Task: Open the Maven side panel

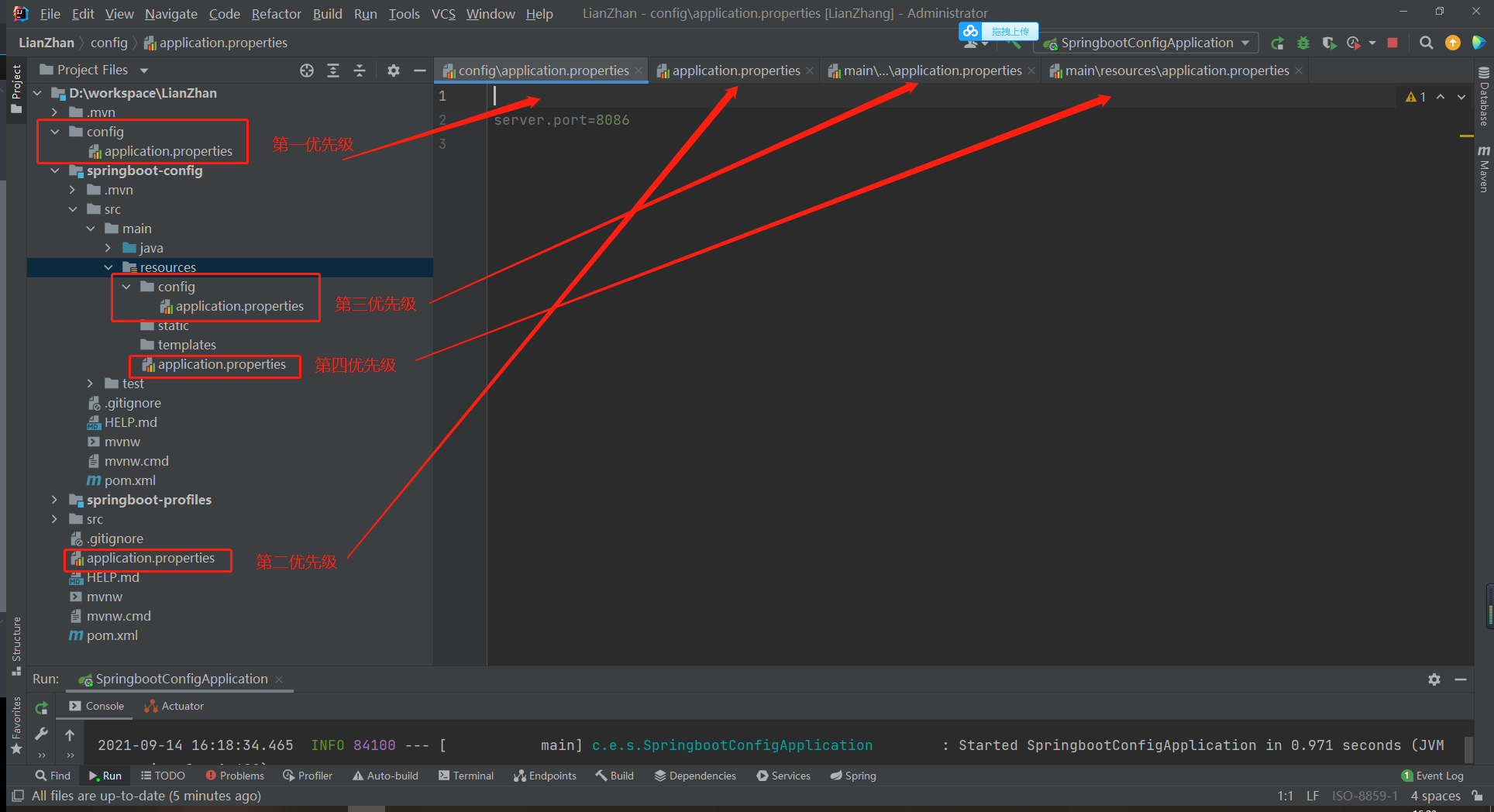Action: [1484, 168]
